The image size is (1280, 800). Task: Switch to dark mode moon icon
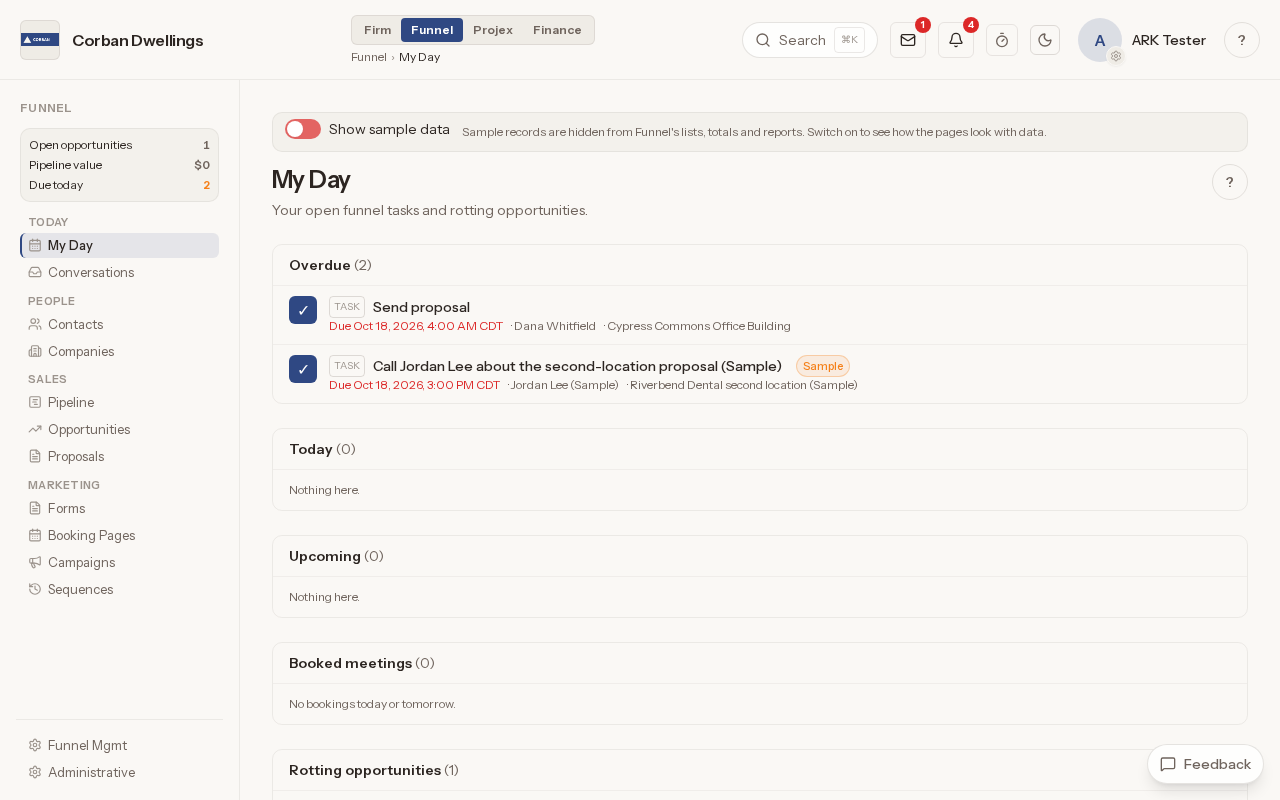click(x=1045, y=40)
